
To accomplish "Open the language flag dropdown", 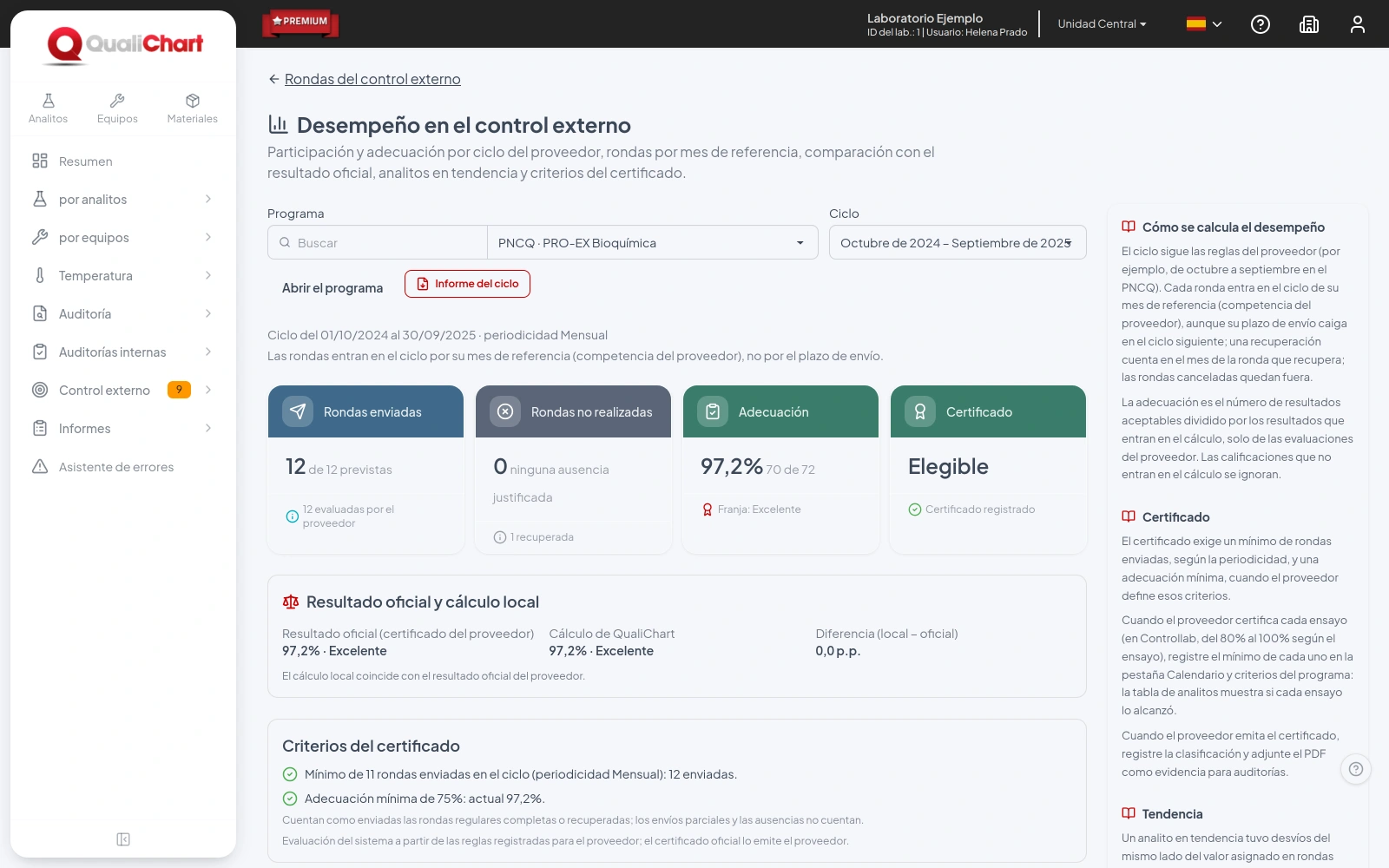I will point(1205,24).
